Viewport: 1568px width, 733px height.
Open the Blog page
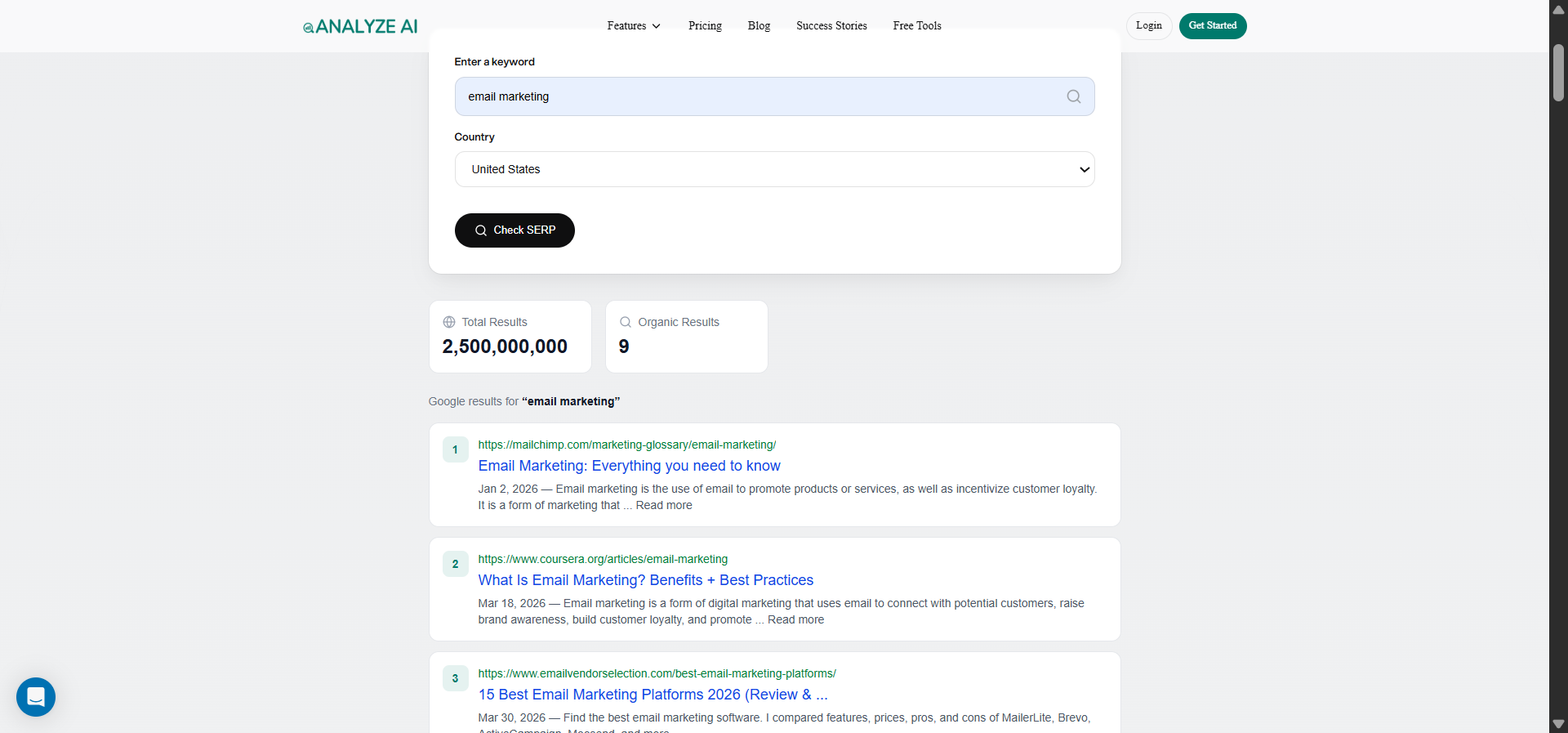tap(759, 26)
